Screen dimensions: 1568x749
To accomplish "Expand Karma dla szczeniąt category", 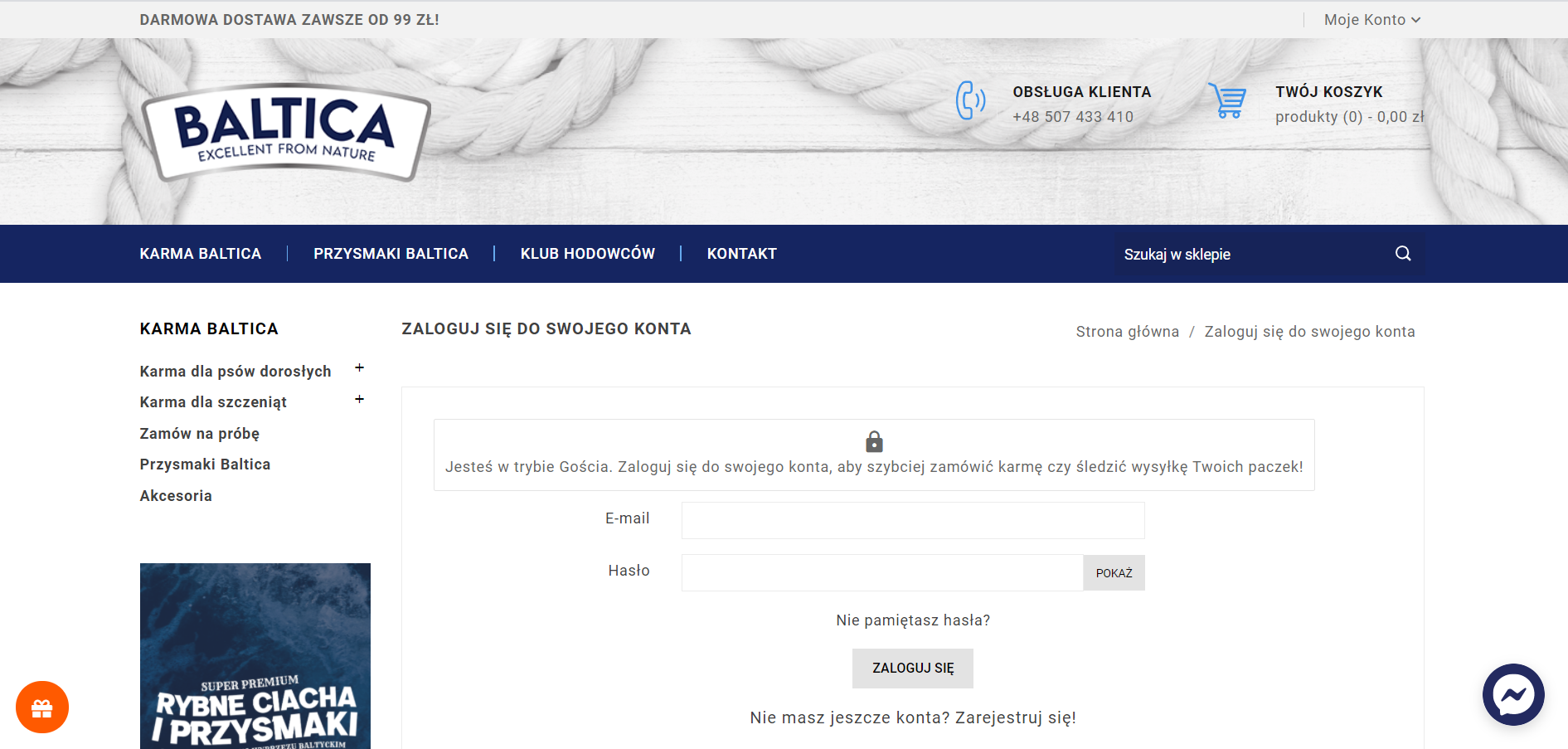I will click(360, 399).
